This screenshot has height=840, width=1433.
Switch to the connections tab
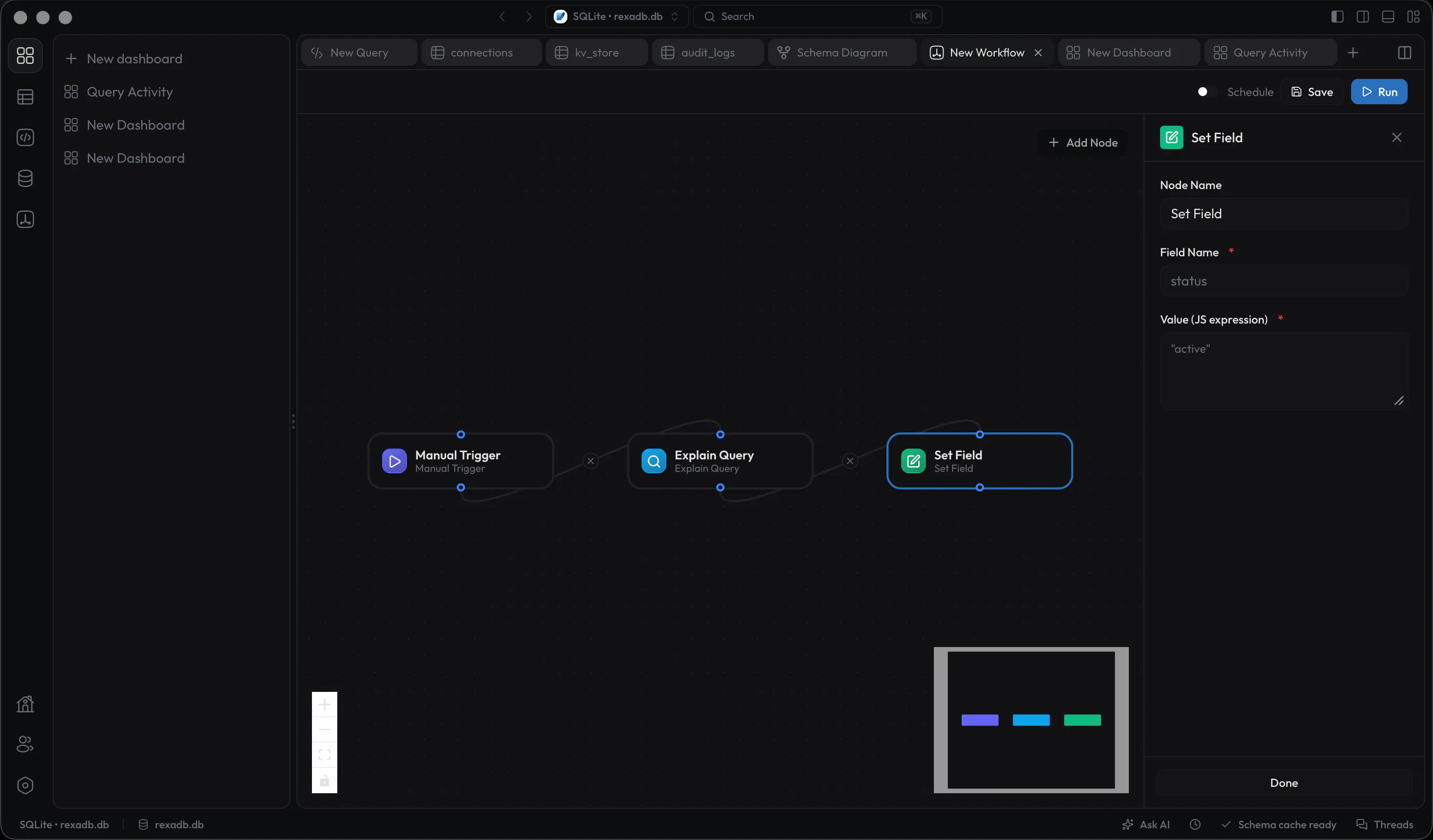[481, 52]
